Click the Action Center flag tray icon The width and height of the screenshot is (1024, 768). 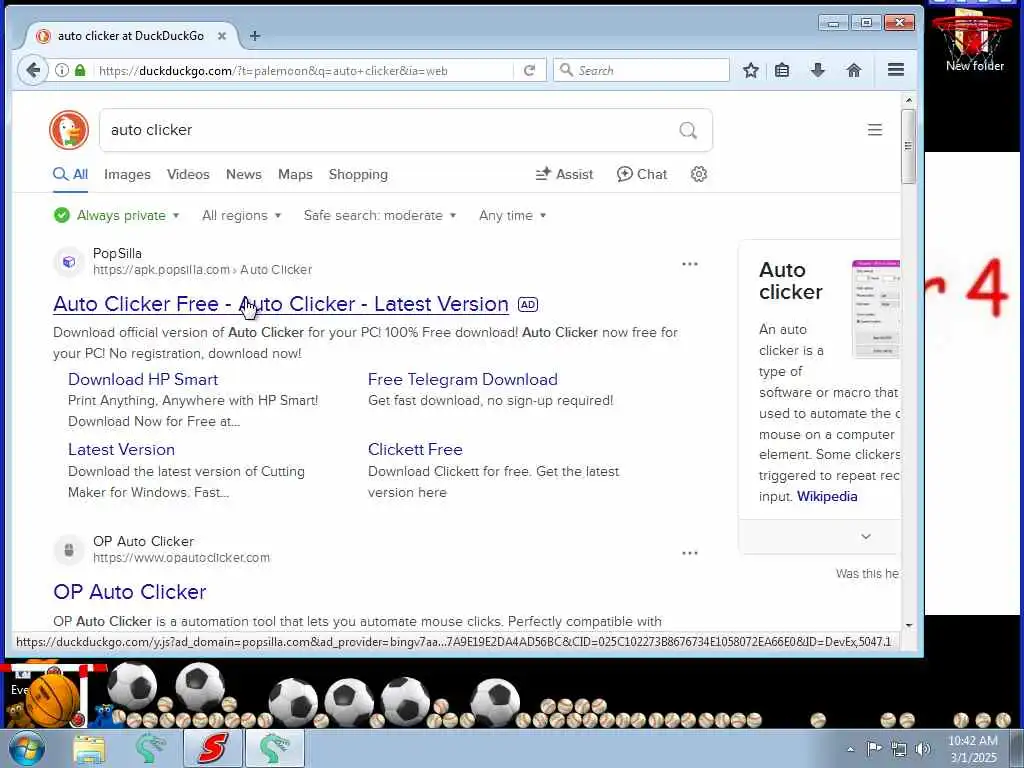point(874,748)
